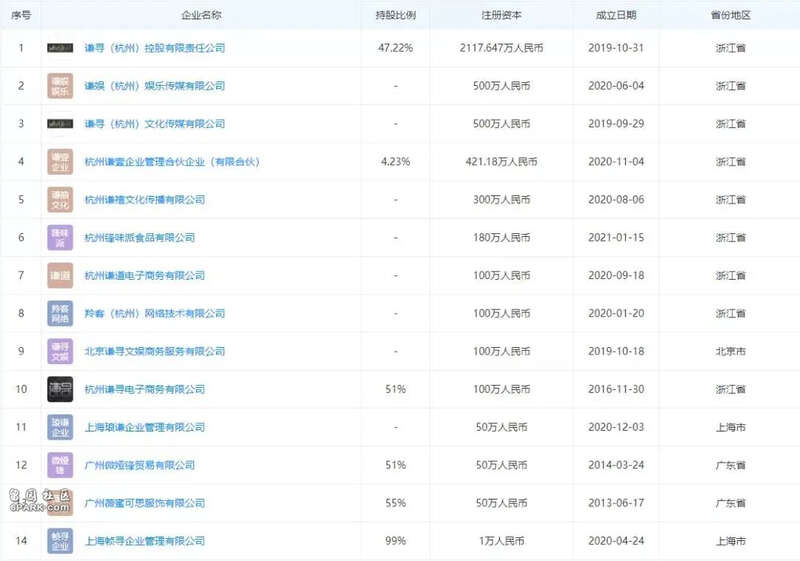Click the purple logo in row 12
The image size is (800, 561).
[60, 465]
